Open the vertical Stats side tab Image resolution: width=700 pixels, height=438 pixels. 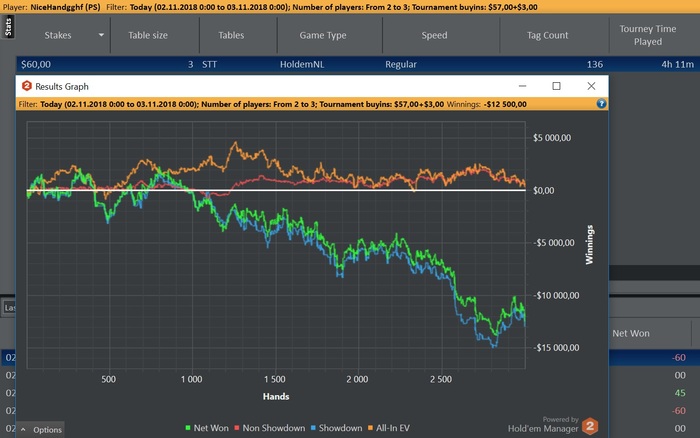8,26
